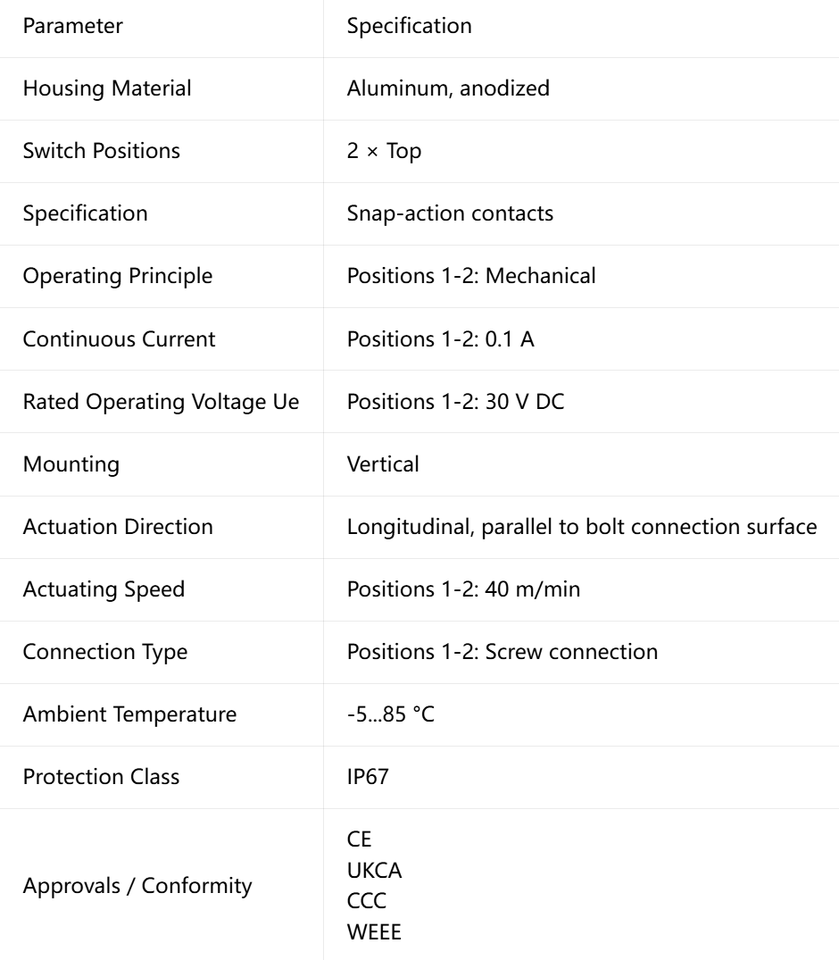
Task: Click the Vertical mounting value
Action: (x=383, y=464)
